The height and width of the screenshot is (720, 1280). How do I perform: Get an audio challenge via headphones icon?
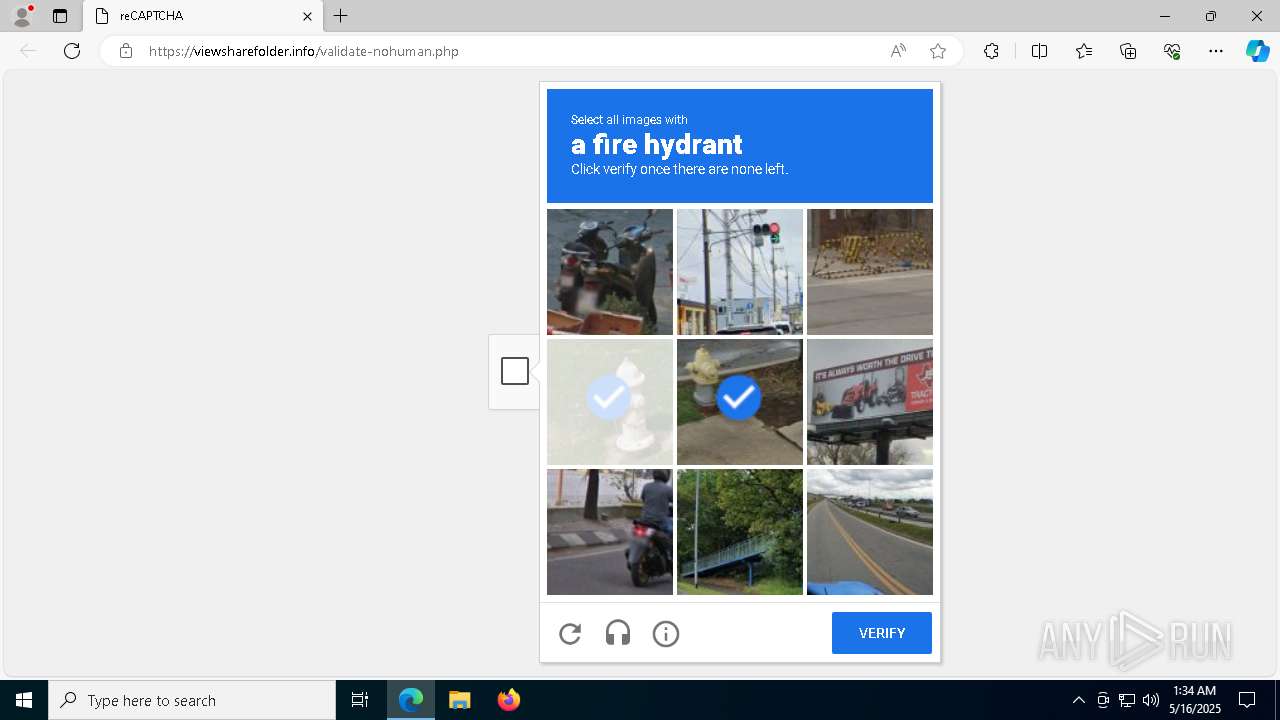coord(618,633)
